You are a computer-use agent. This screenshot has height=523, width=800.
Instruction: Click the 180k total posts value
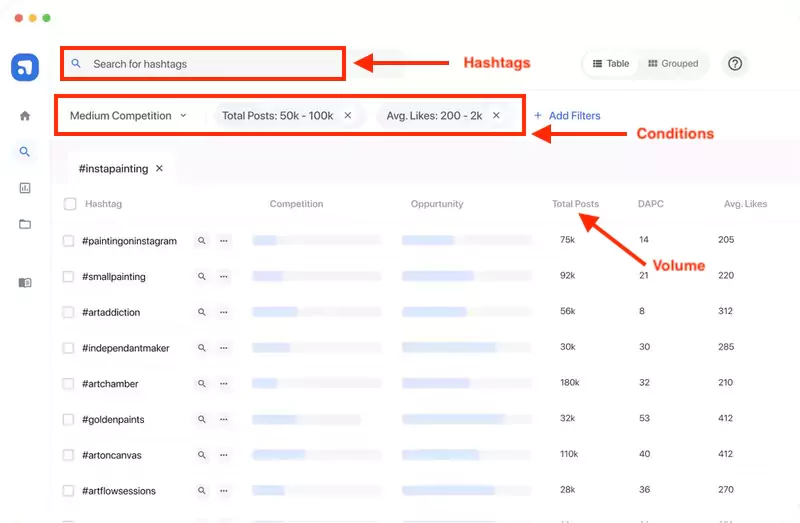coord(569,383)
